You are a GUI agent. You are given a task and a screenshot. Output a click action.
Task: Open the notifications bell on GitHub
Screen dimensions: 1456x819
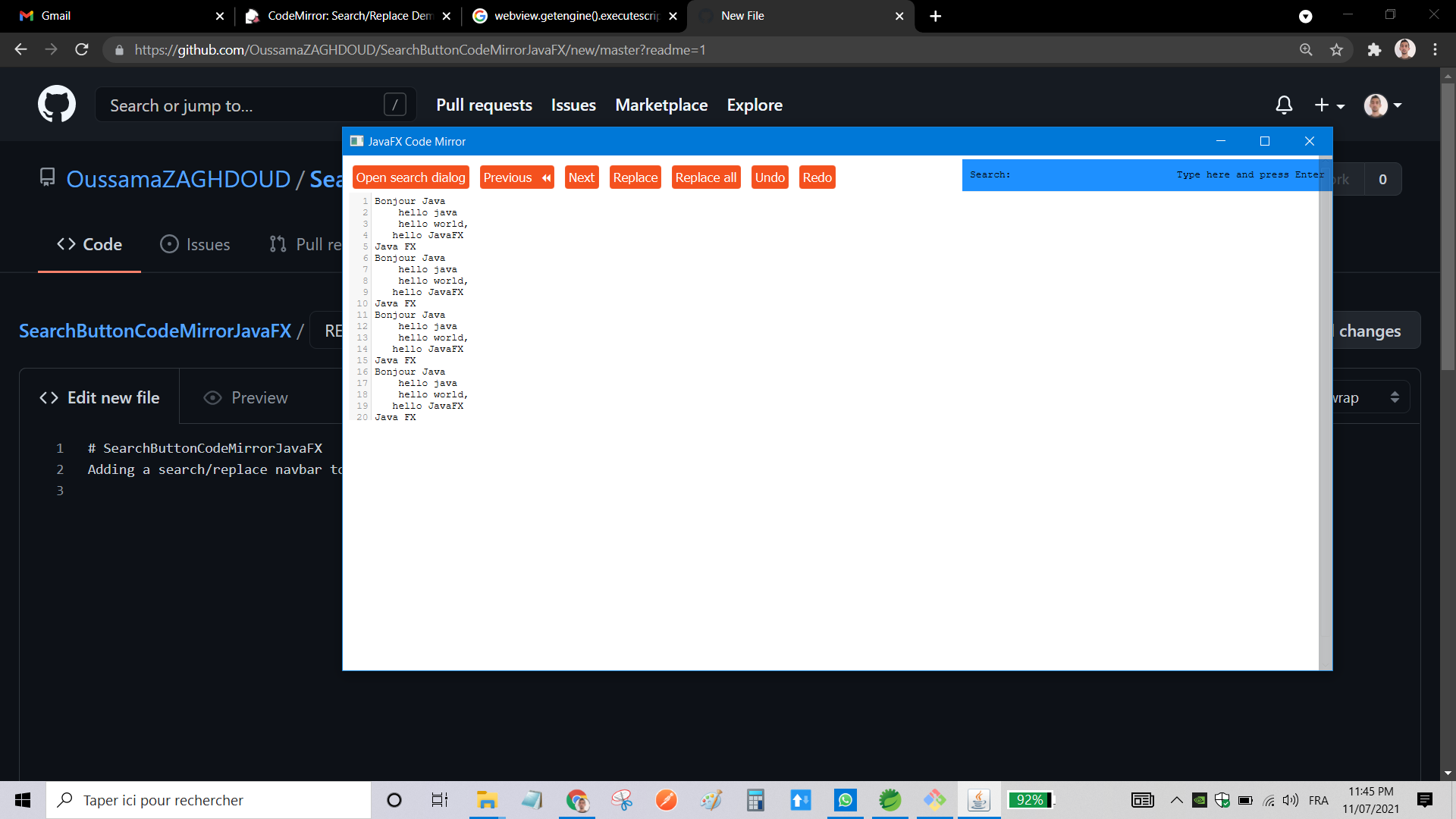click(x=1284, y=105)
